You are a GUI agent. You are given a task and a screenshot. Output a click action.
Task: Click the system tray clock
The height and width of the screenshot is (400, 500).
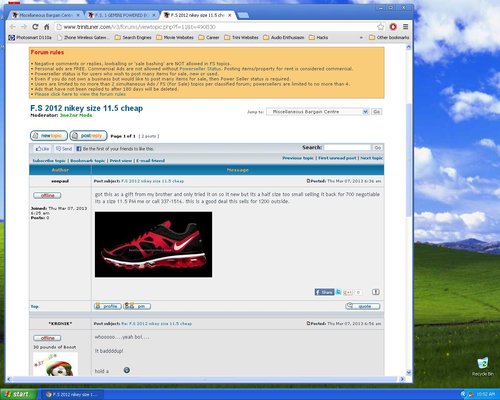(x=485, y=395)
